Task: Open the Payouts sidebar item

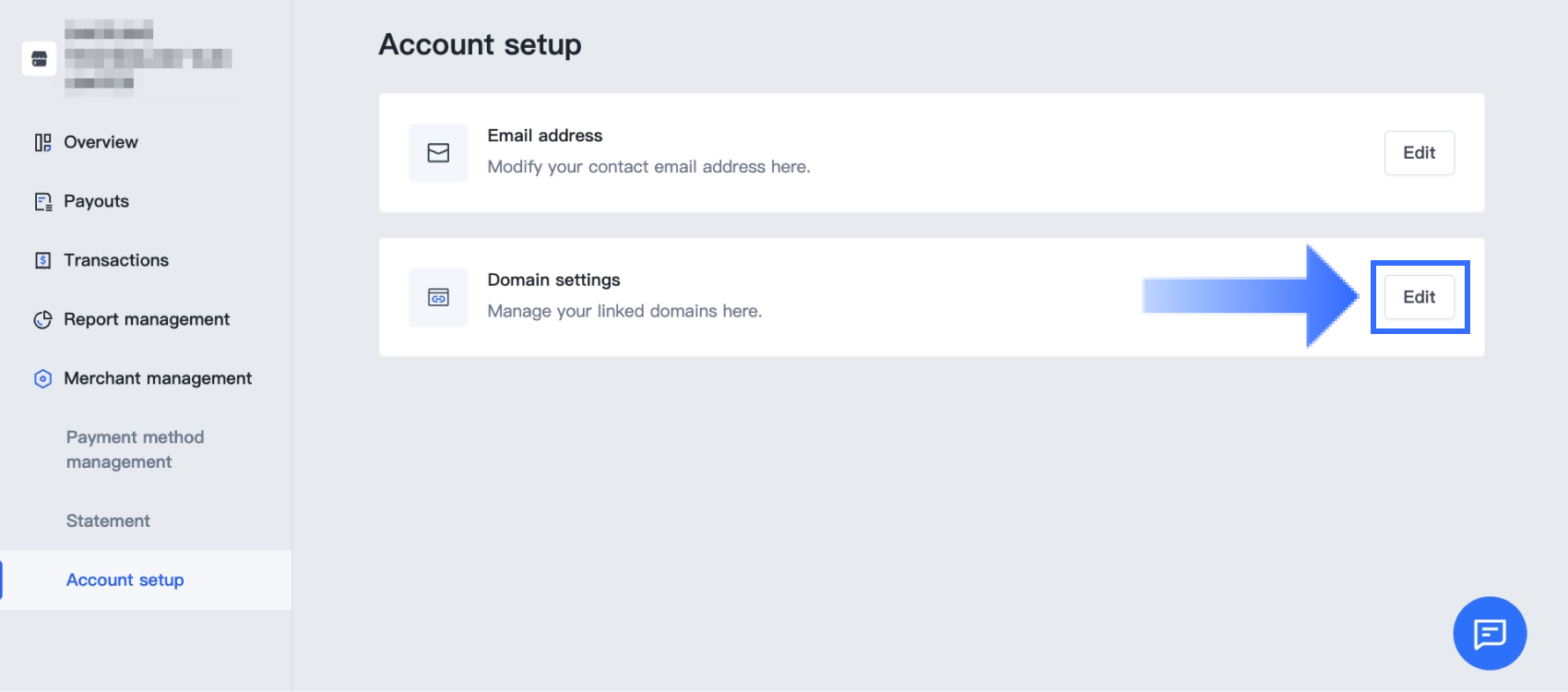Action: pyautogui.click(x=96, y=201)
